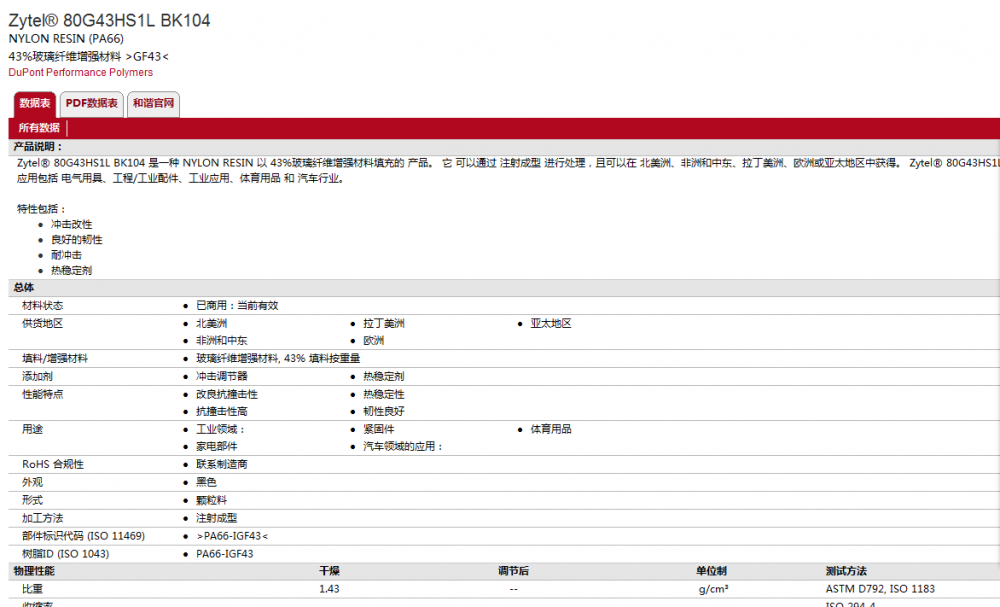The height and width of the screenshot is (607, 1000).
Task: Select the 外观 row label
Action: (x=33, y=482)
